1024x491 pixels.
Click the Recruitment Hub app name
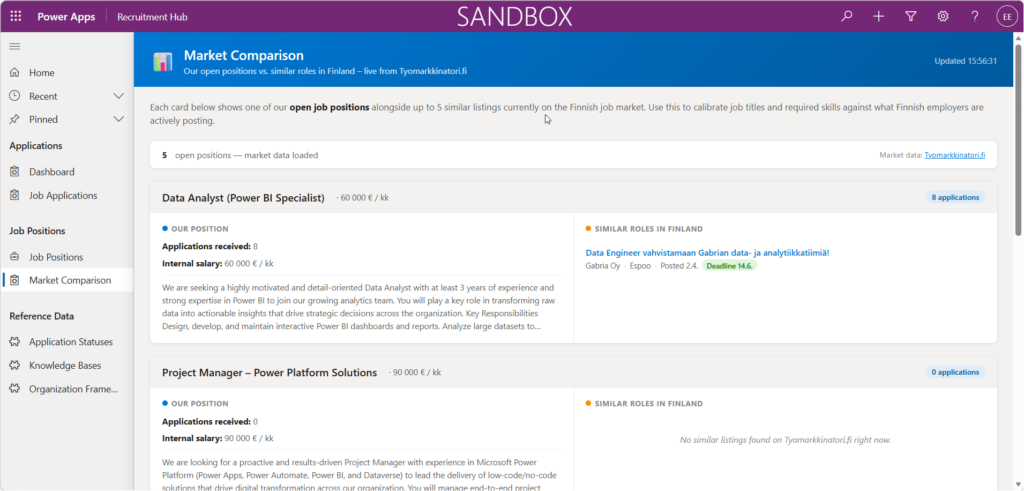(152, 17)
